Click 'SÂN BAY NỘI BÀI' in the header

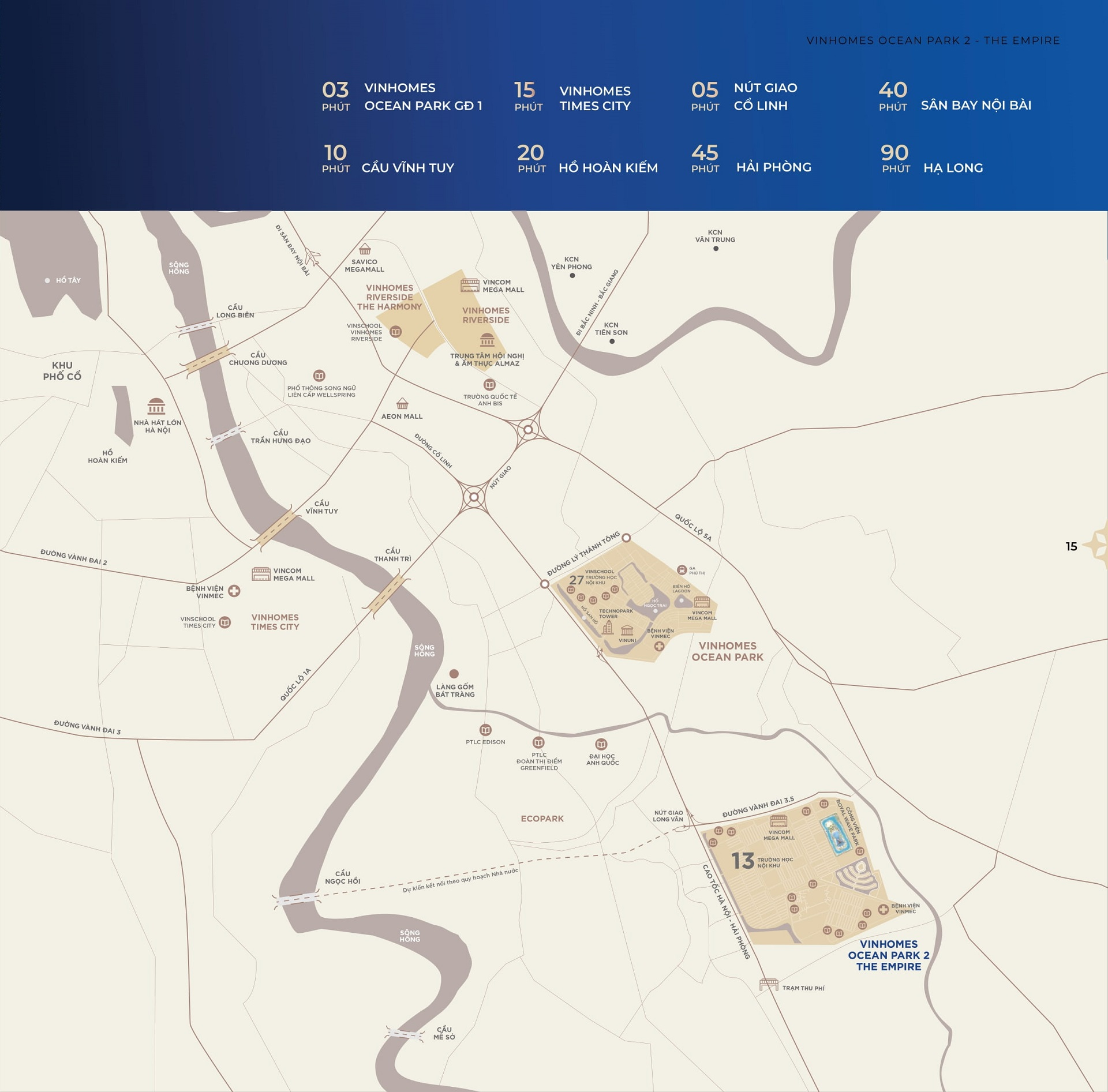pyautogui.click(x=976, y=105)
